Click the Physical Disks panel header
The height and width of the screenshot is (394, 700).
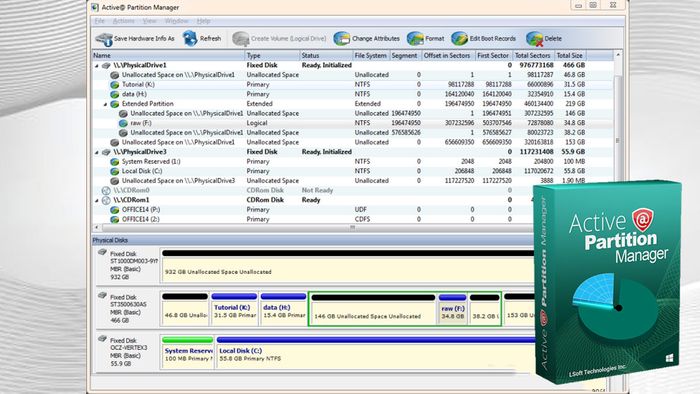click(x=312, y=240)
